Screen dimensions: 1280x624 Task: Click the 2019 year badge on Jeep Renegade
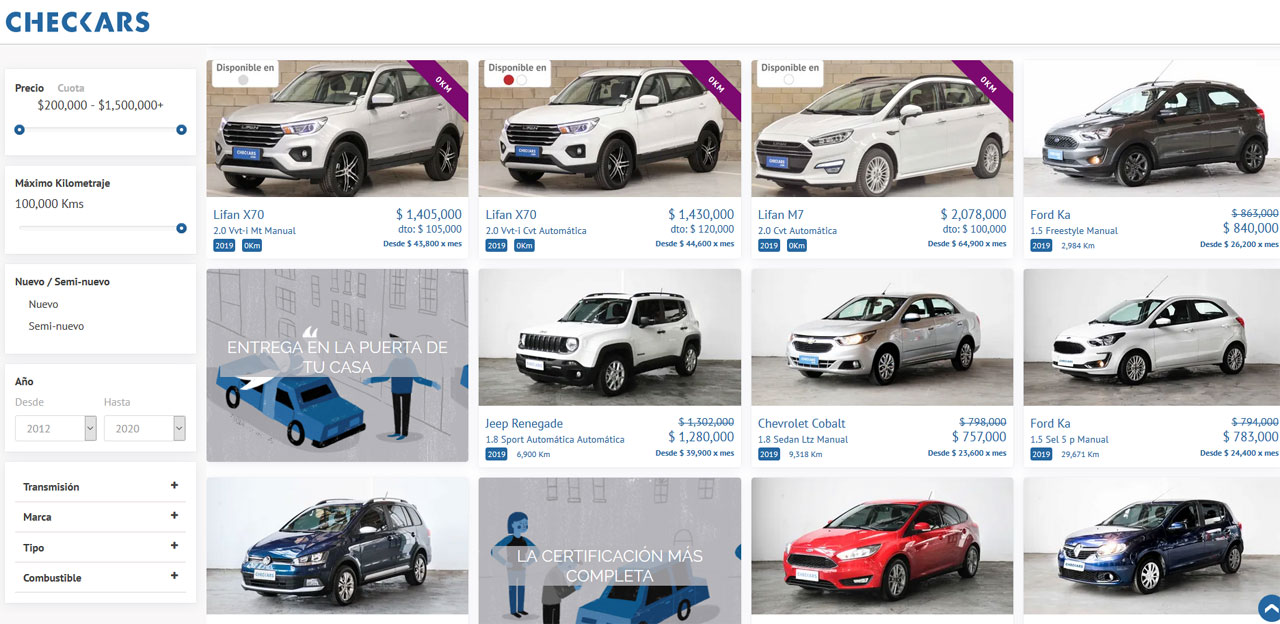[x=496, y=454]
